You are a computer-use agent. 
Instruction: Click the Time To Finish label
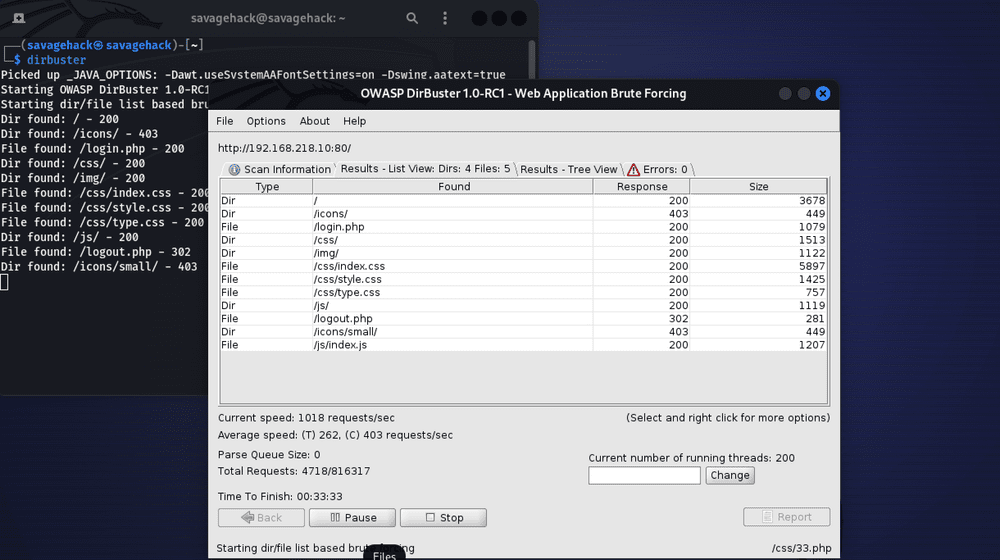click(279, 496)
